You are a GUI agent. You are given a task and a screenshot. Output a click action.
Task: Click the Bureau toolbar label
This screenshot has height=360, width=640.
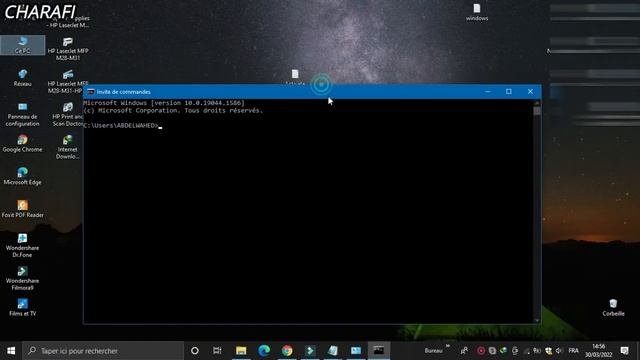tap(433, 351)
